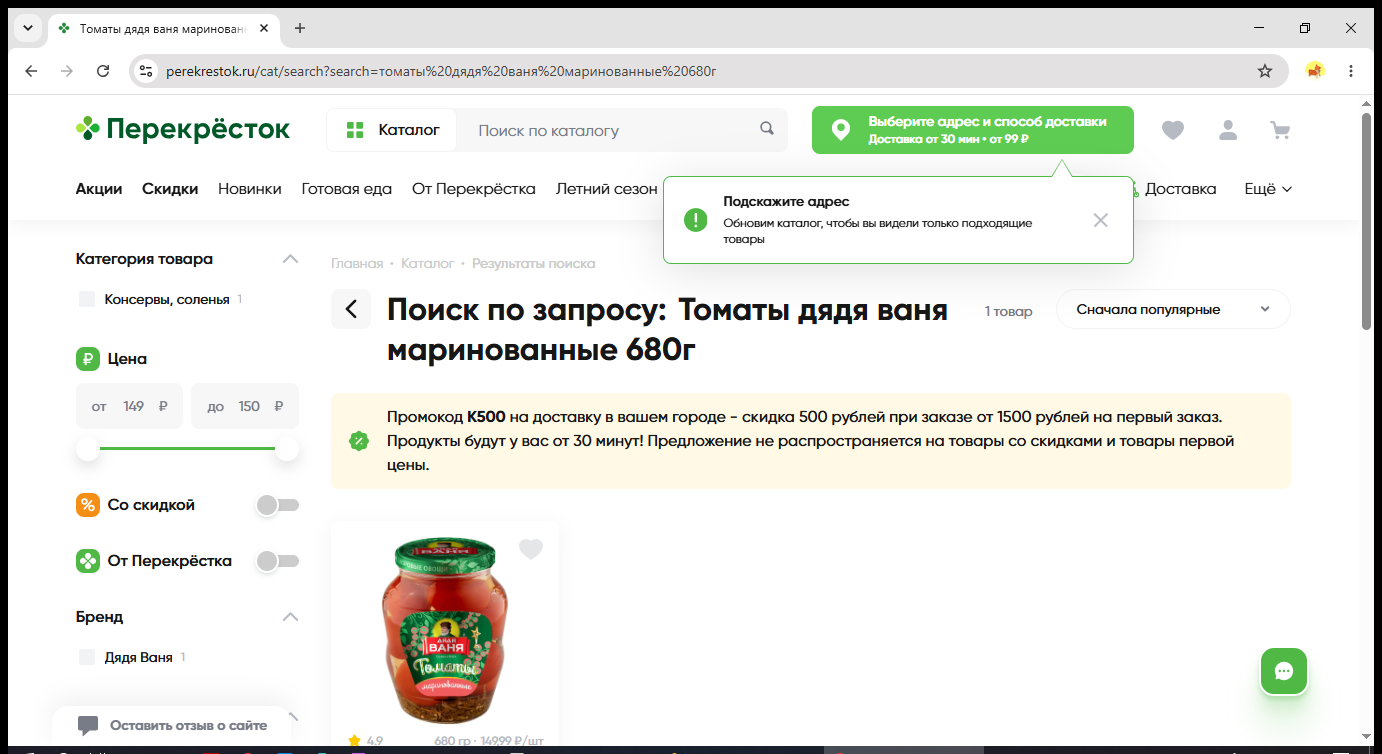This screenshot has height=754, width=1382.
Task: Click the '1 товар' count text
Action: tap(1008, 311)
